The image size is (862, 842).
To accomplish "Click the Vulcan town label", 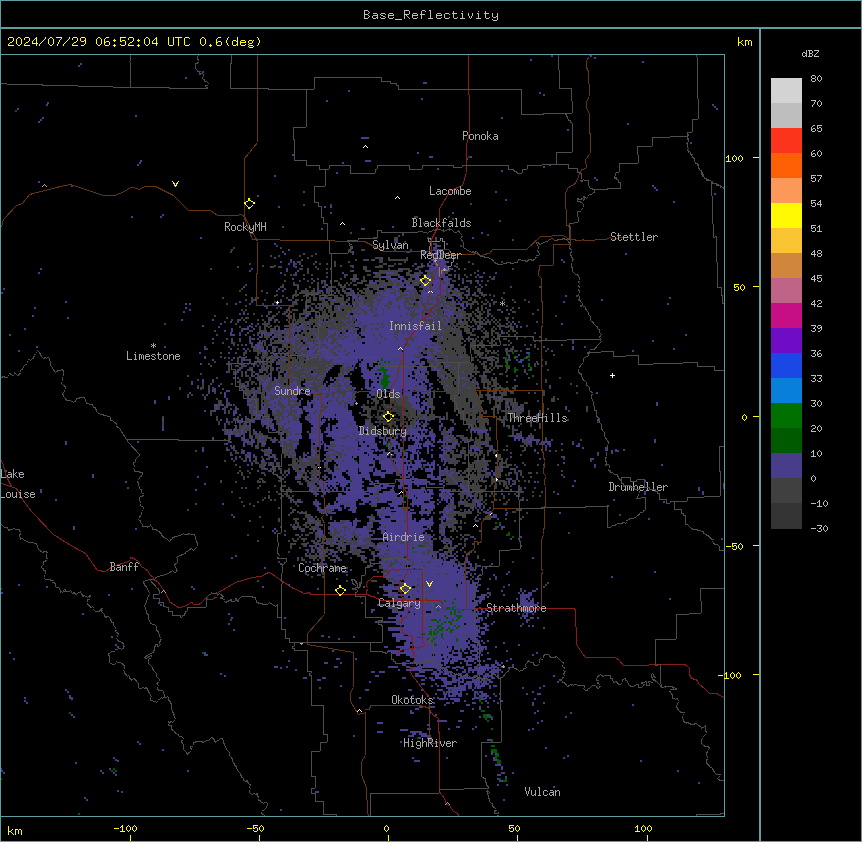I will point(543,792).
